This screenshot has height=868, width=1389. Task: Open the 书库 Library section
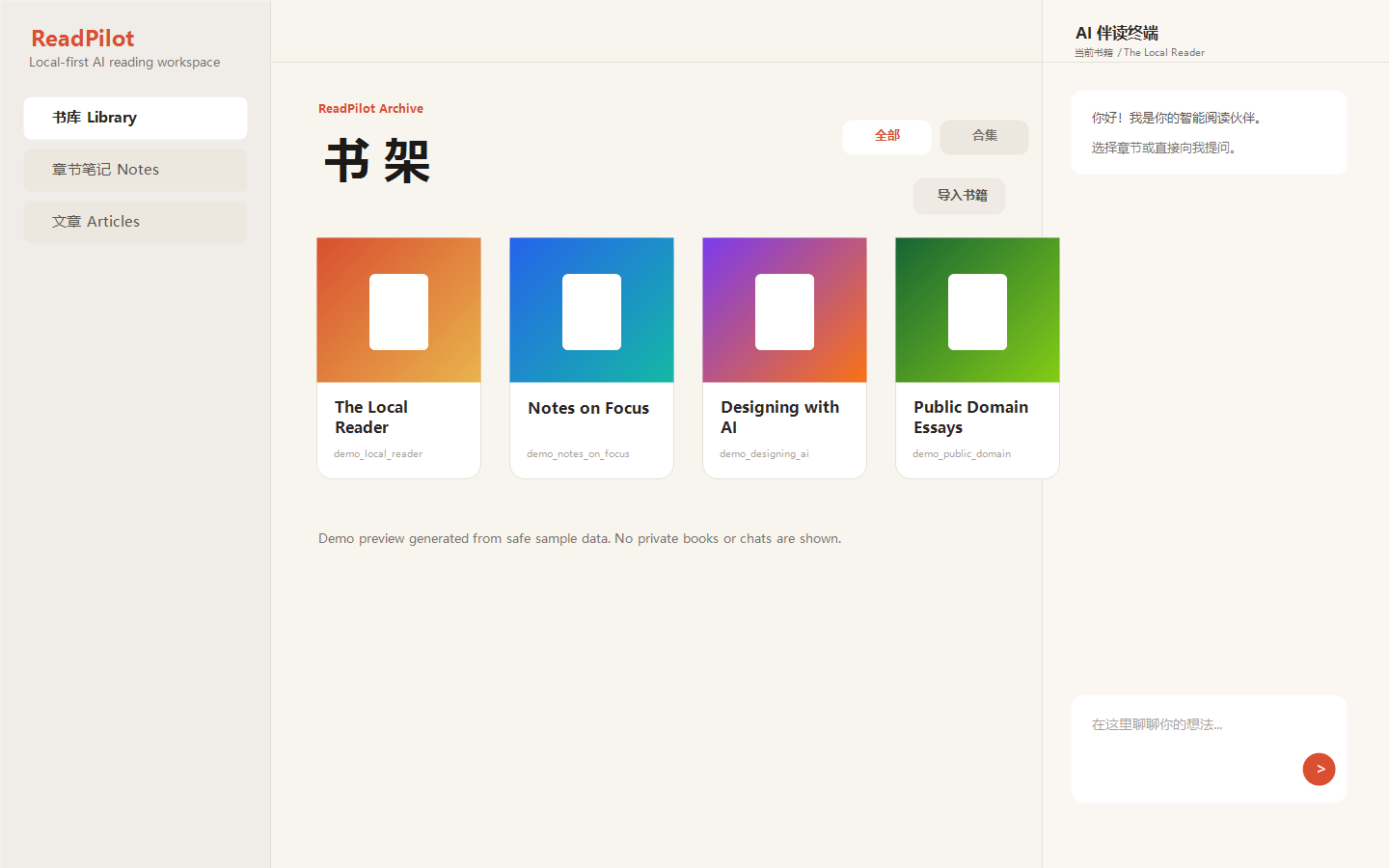[135, 118]
